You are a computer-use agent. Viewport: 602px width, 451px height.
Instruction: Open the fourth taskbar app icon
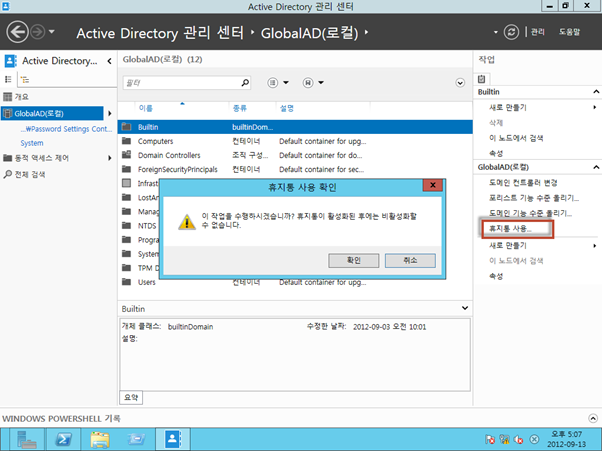[136, 439]
